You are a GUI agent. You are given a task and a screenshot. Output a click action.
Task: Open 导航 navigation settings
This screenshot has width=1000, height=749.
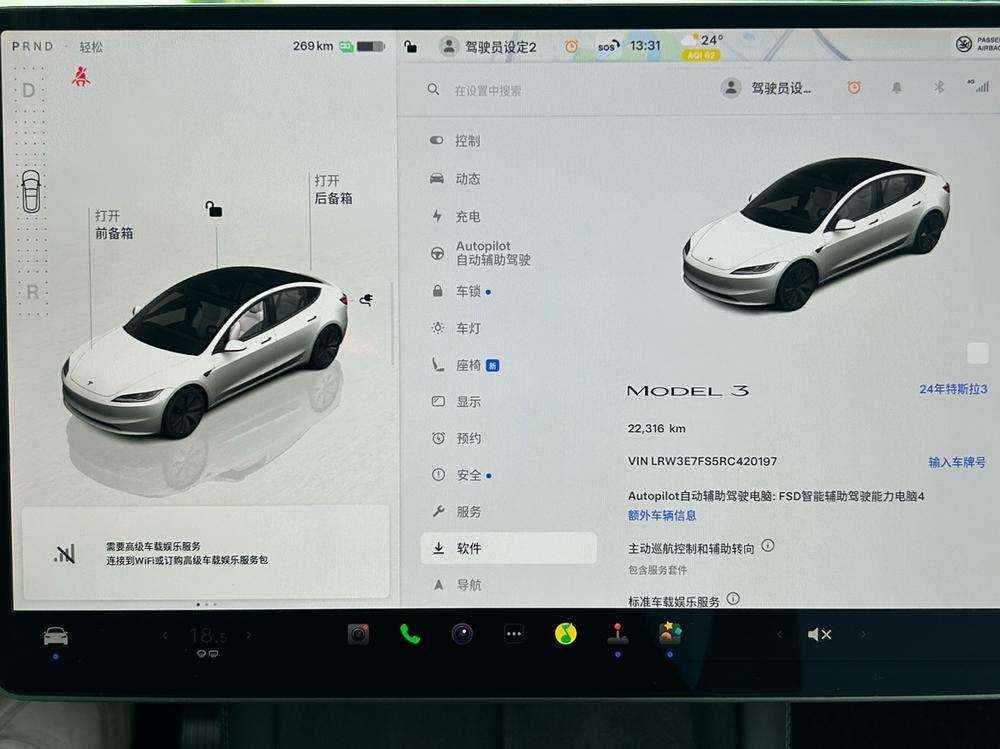click(x=457, y=584)
